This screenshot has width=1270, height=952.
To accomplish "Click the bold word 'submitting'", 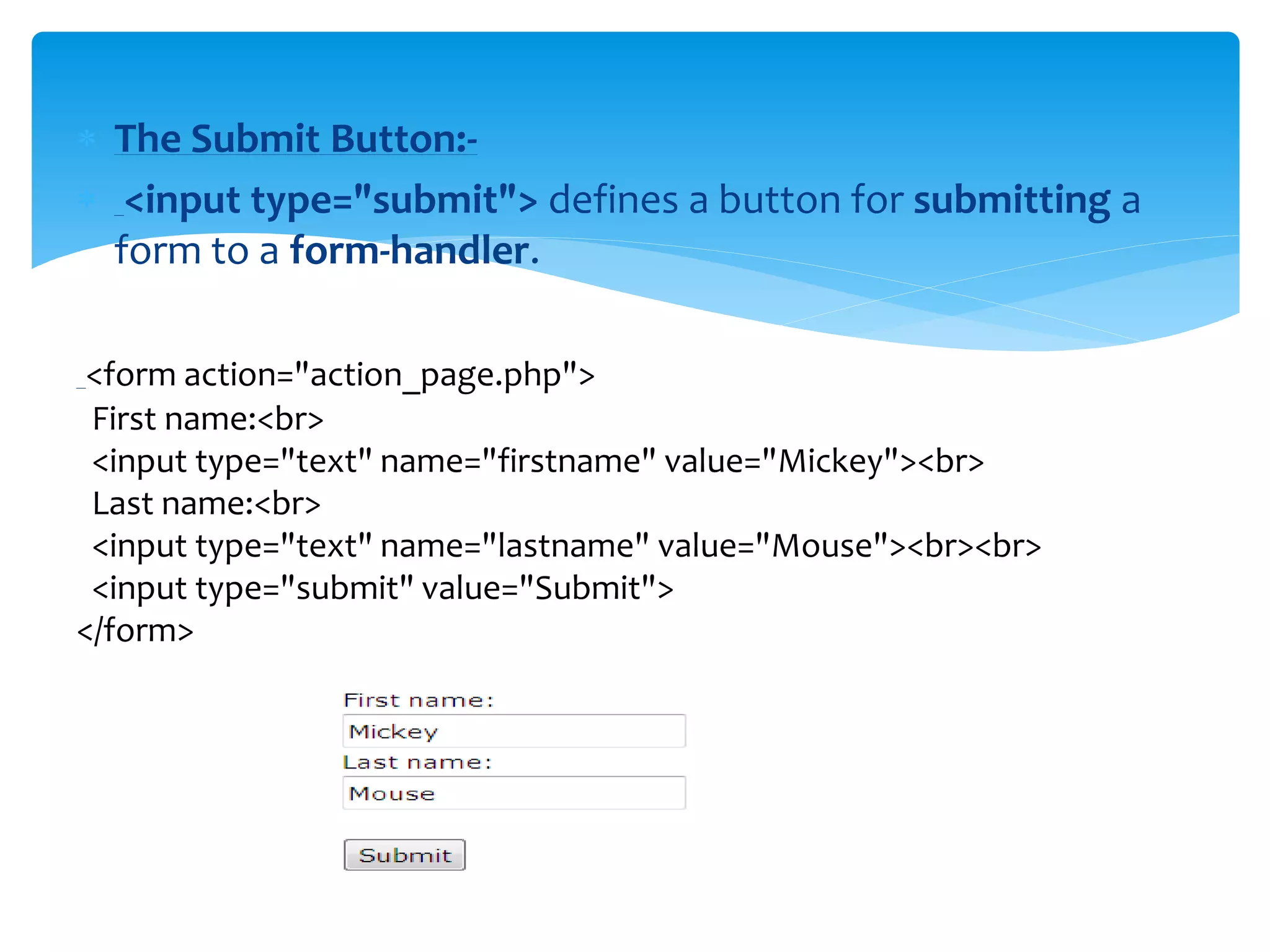I will coord(1012,201).
